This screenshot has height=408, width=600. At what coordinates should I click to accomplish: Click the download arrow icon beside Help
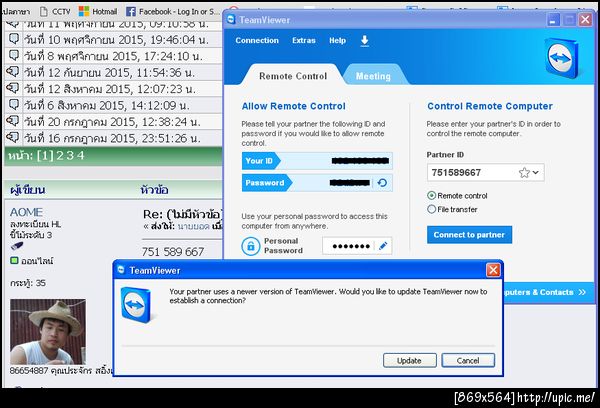(x=364, y=41)
